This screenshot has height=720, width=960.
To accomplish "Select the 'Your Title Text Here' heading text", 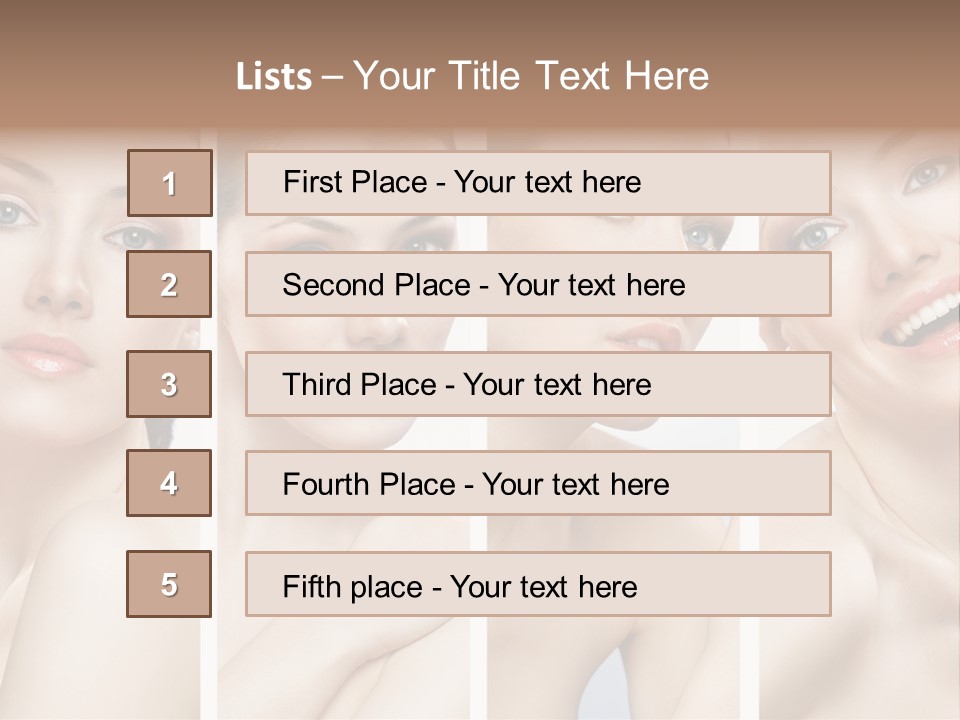I will (x=531, y=76).
